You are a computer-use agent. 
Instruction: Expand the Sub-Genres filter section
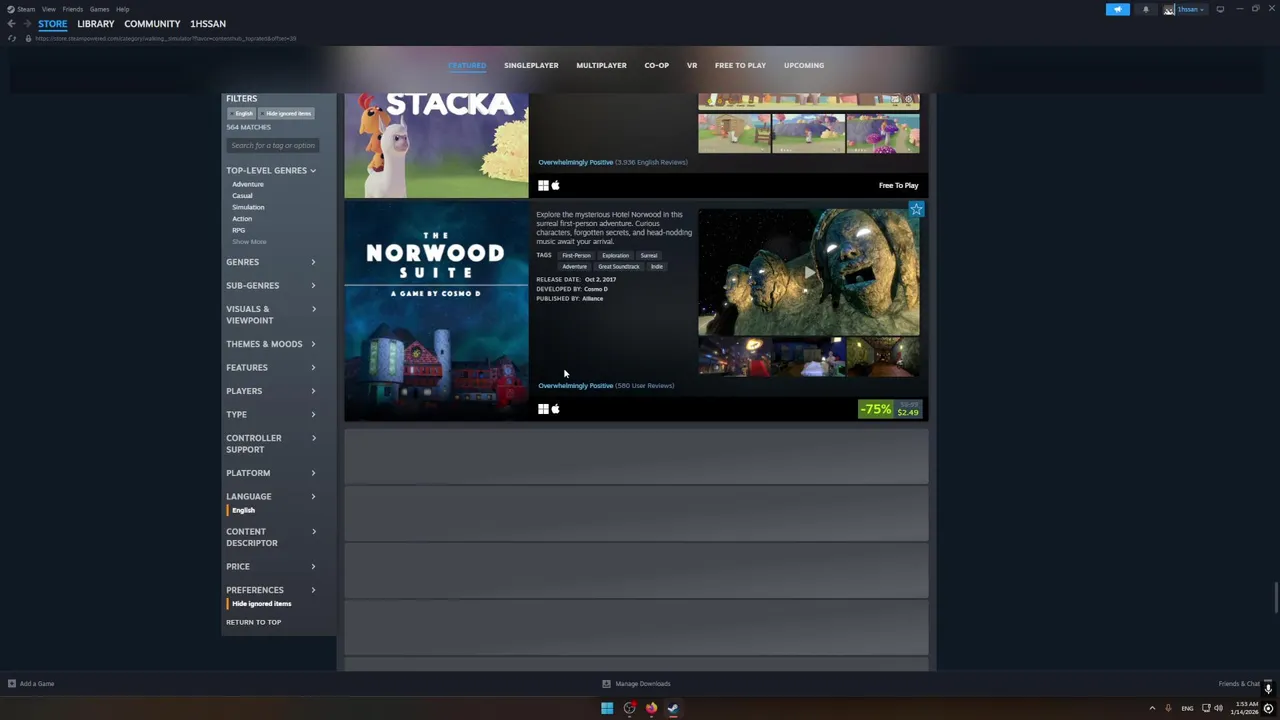[271, 285]
